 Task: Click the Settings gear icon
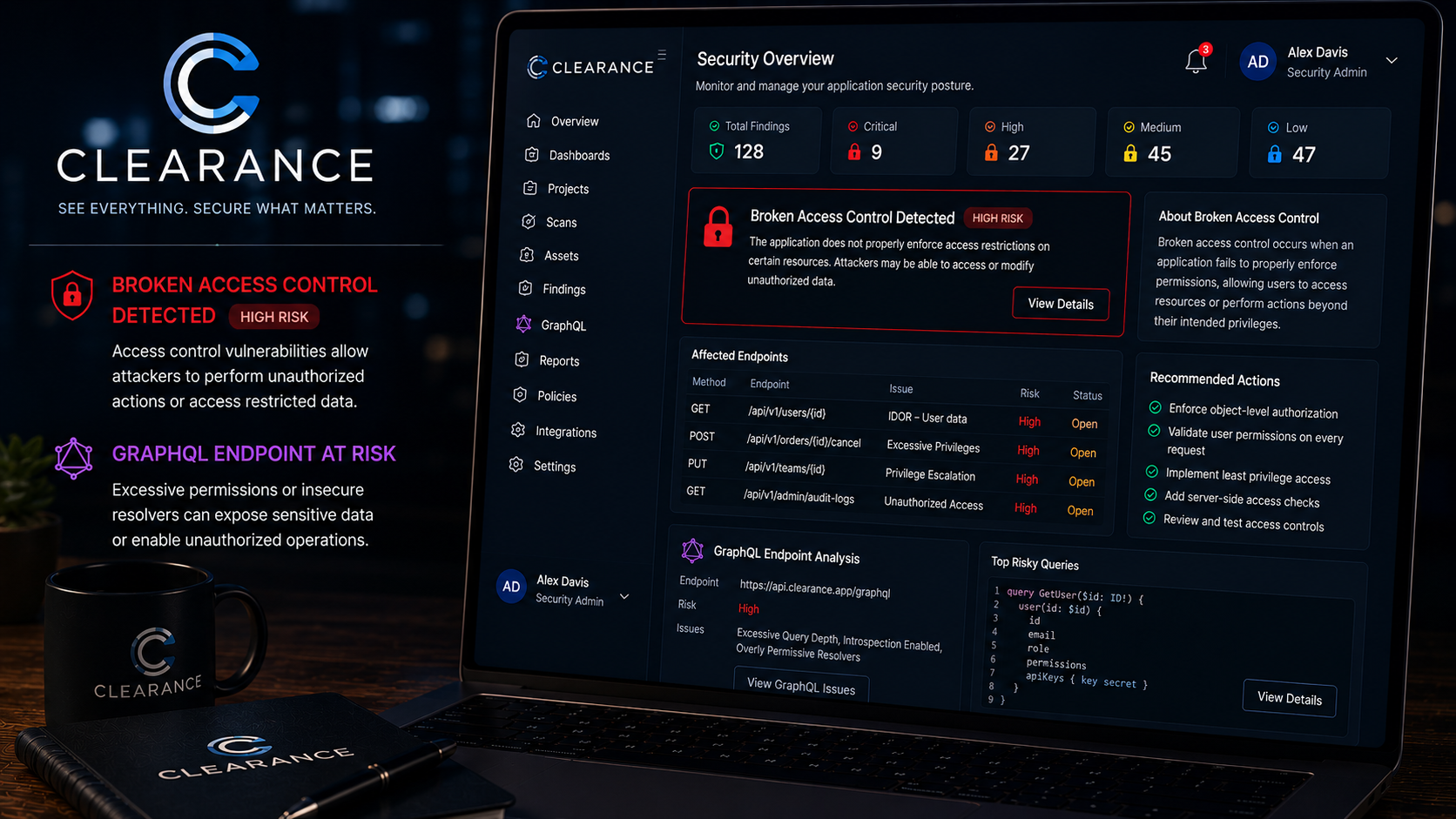coord(516,465)
